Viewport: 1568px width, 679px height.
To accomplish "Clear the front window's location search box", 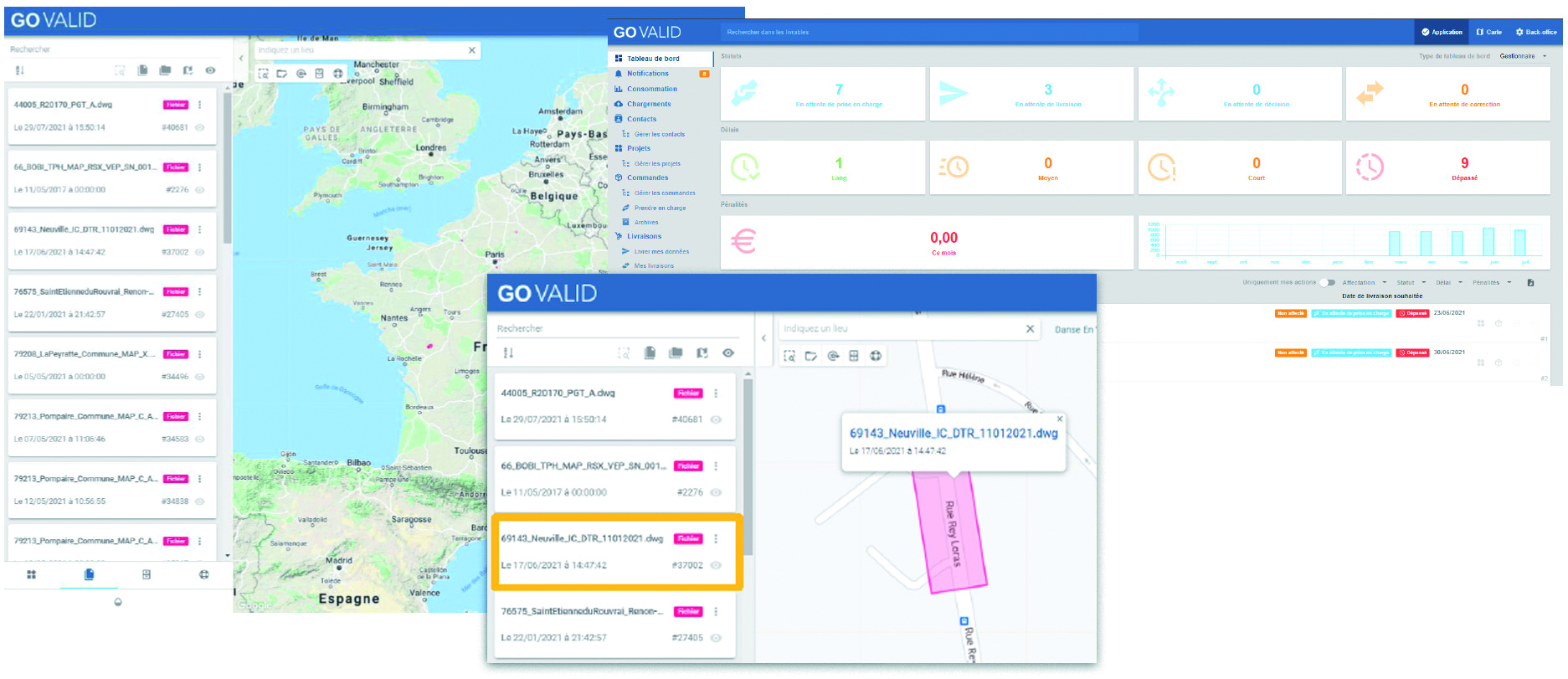I will click(1031, 329).
